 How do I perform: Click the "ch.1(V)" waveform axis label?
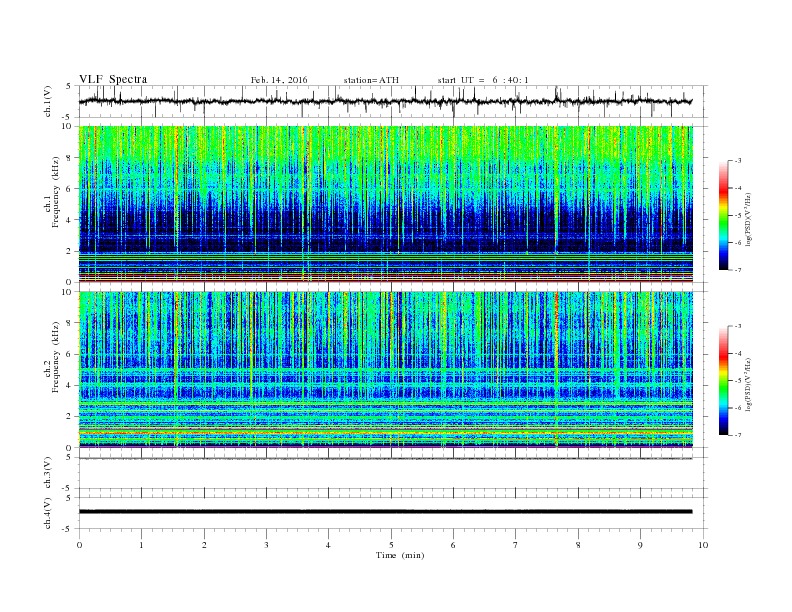[48, 101]
